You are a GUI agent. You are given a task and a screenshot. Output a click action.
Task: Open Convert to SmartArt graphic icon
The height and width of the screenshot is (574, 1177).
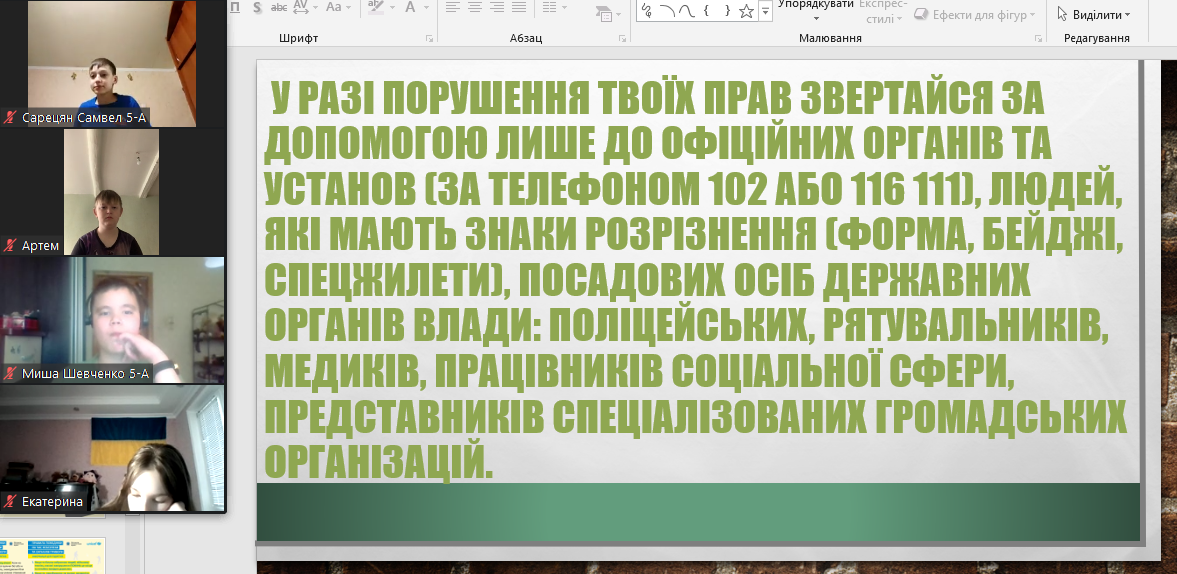click(x=605, y=14)
